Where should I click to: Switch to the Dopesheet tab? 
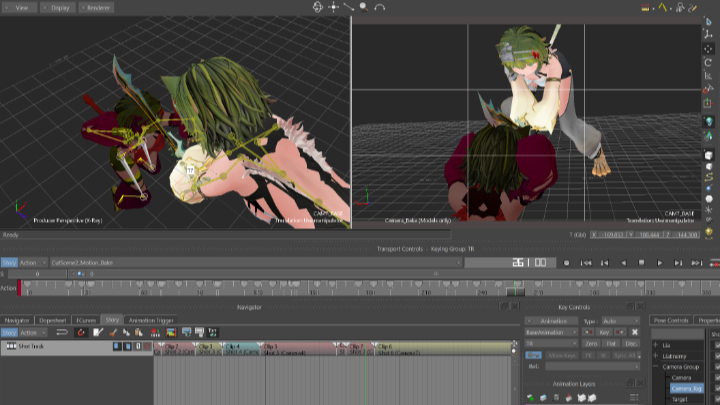pos(53,321)
